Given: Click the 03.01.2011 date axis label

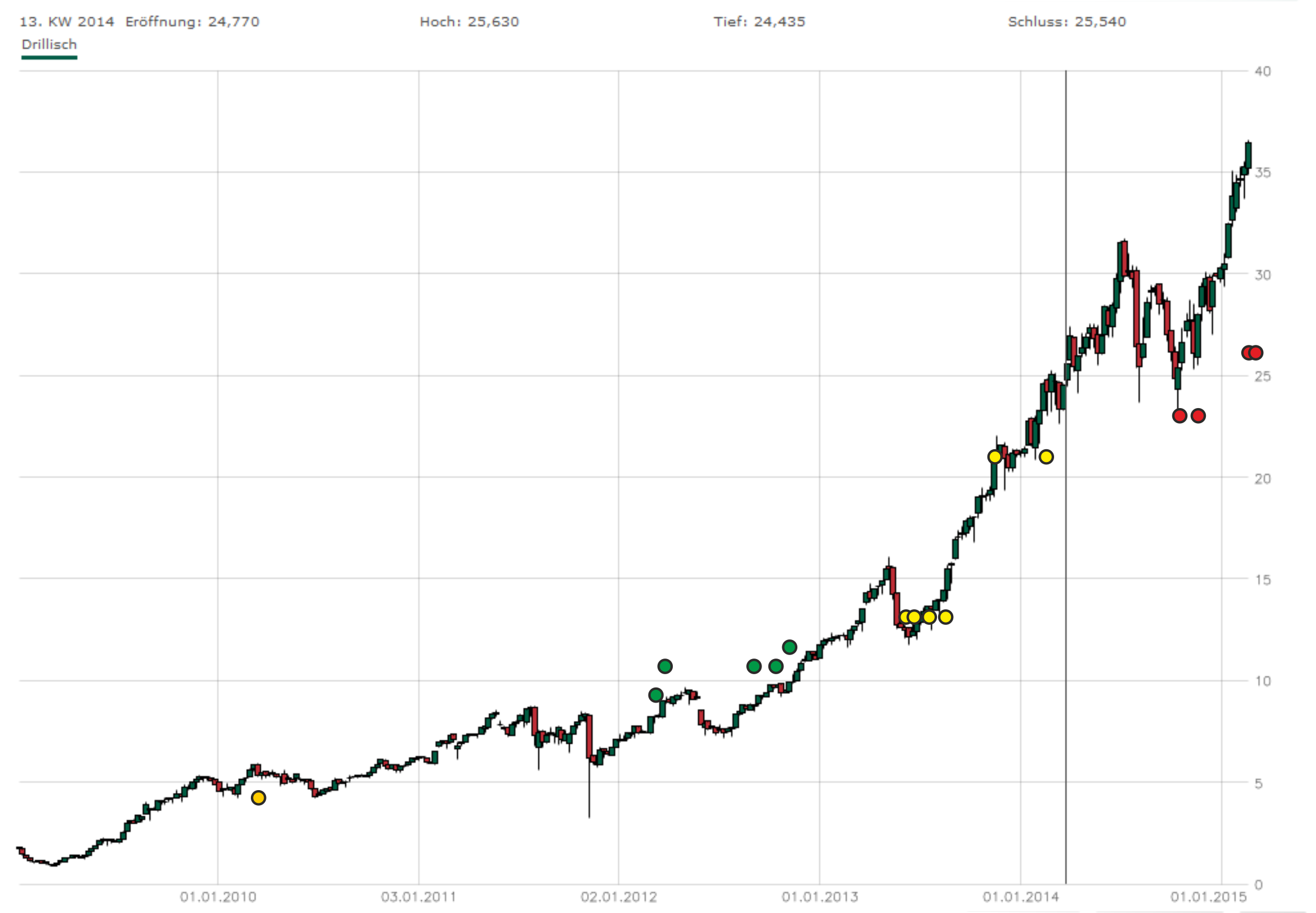Looking at the screenshot, I should [418, 897].
